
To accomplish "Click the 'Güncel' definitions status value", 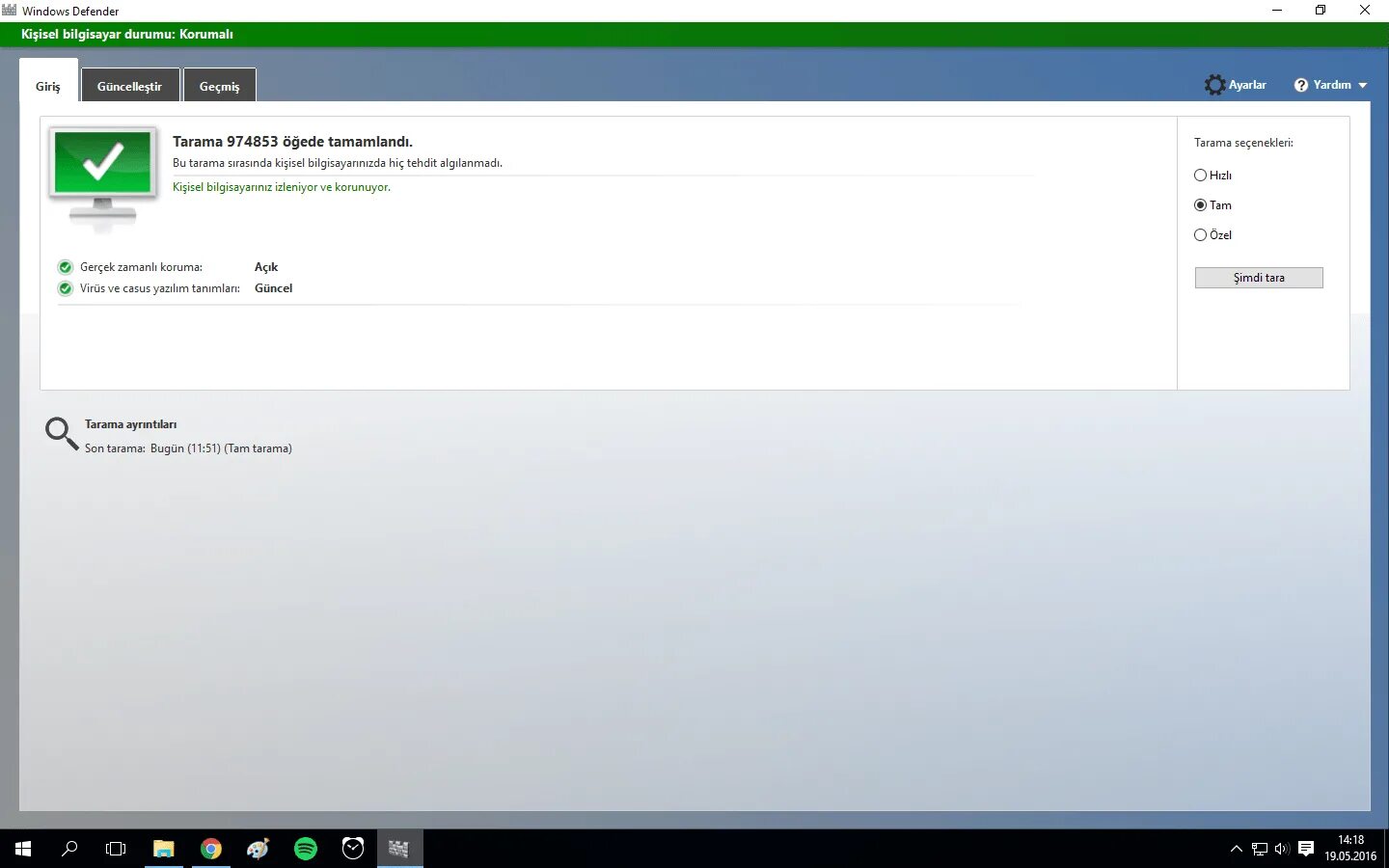I will (273, 288).
